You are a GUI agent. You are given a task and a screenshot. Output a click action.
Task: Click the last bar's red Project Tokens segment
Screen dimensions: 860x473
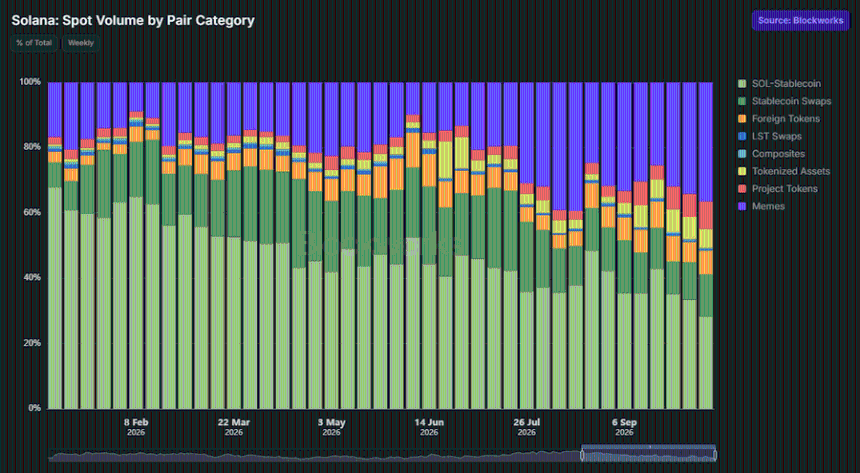(x=706, y=215)
